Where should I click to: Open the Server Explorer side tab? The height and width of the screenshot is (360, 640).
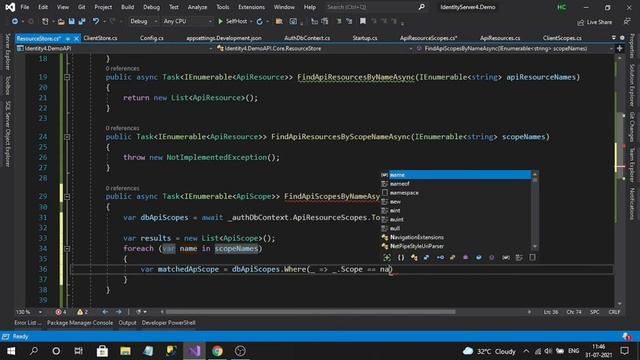pos(7,51)
